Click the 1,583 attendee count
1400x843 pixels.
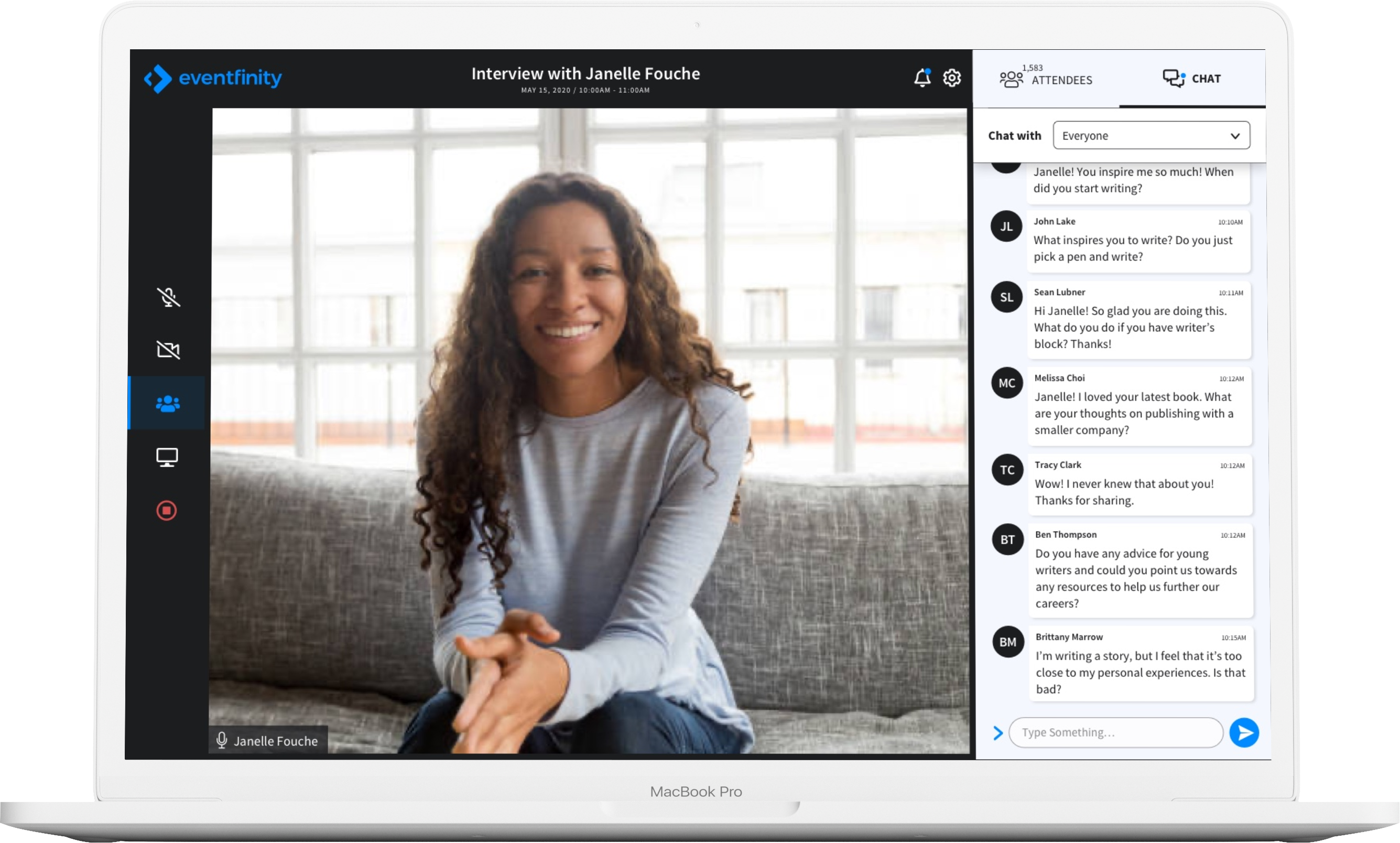point(1032,68)
